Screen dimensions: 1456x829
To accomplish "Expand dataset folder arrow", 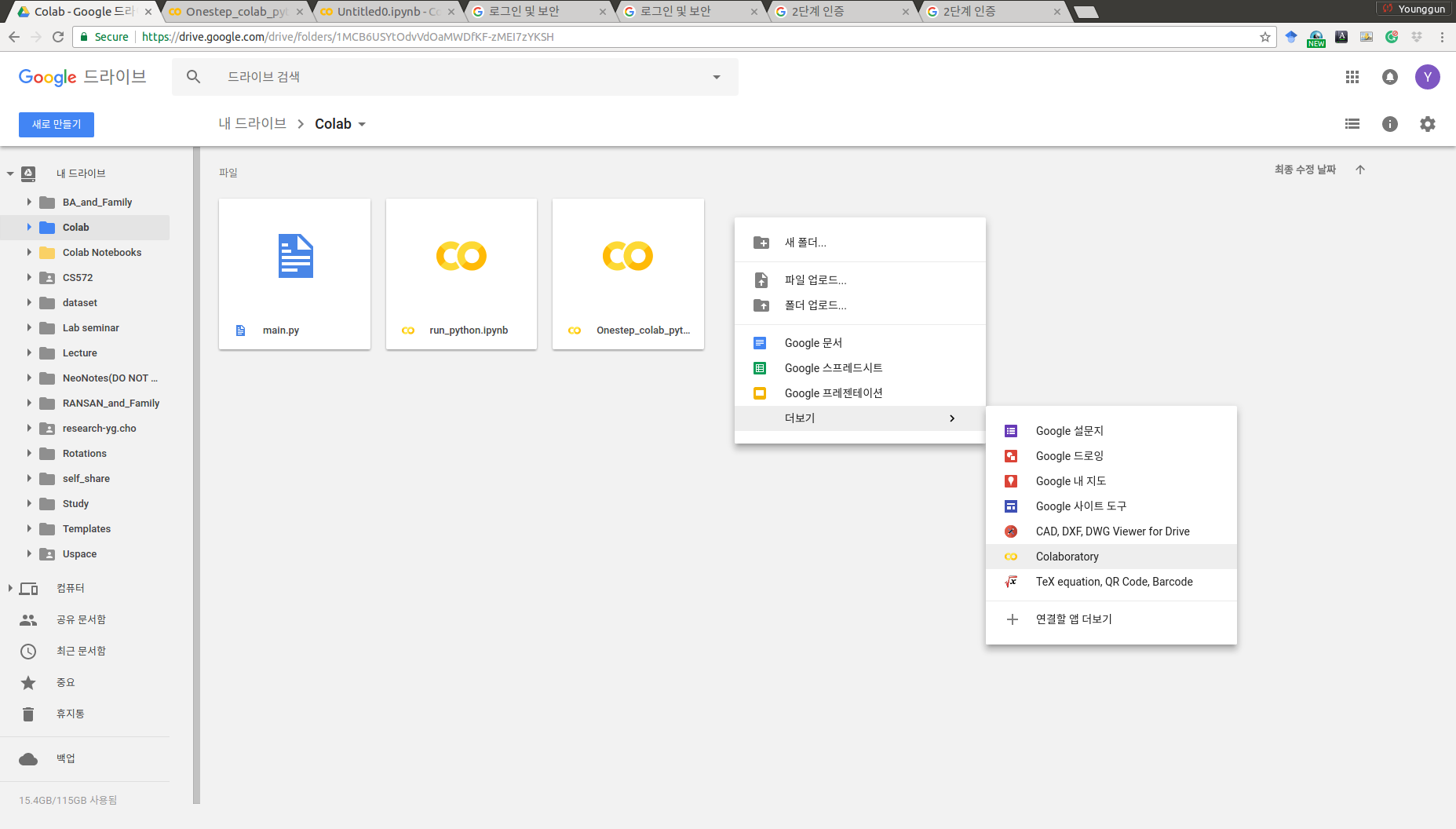I will point(29,302).
